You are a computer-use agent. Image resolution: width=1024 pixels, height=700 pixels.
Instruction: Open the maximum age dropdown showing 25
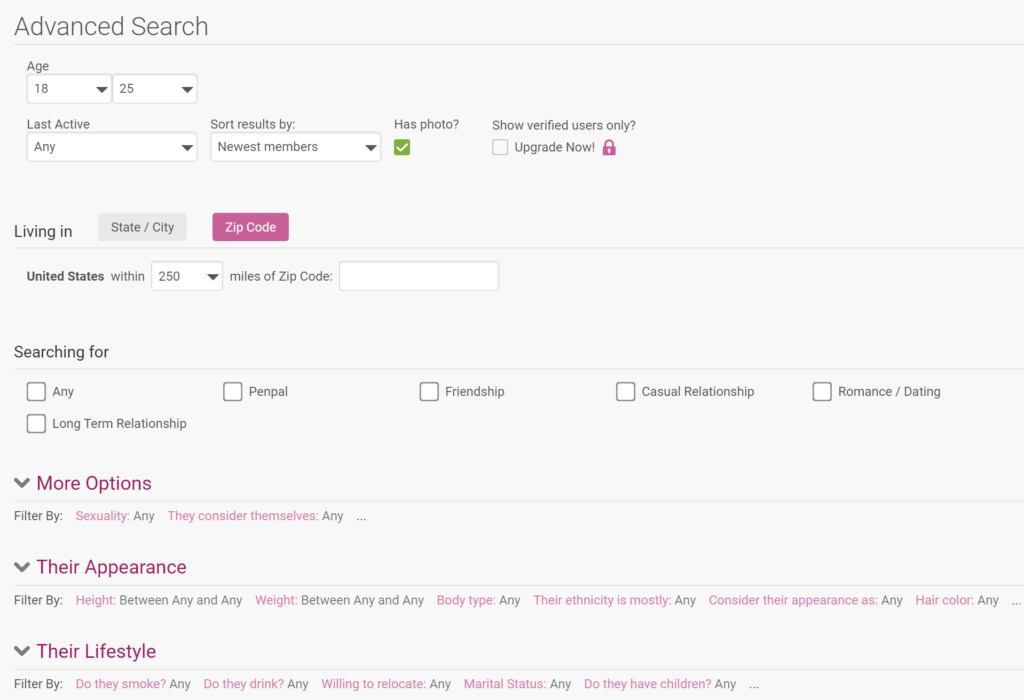(155, 89)
